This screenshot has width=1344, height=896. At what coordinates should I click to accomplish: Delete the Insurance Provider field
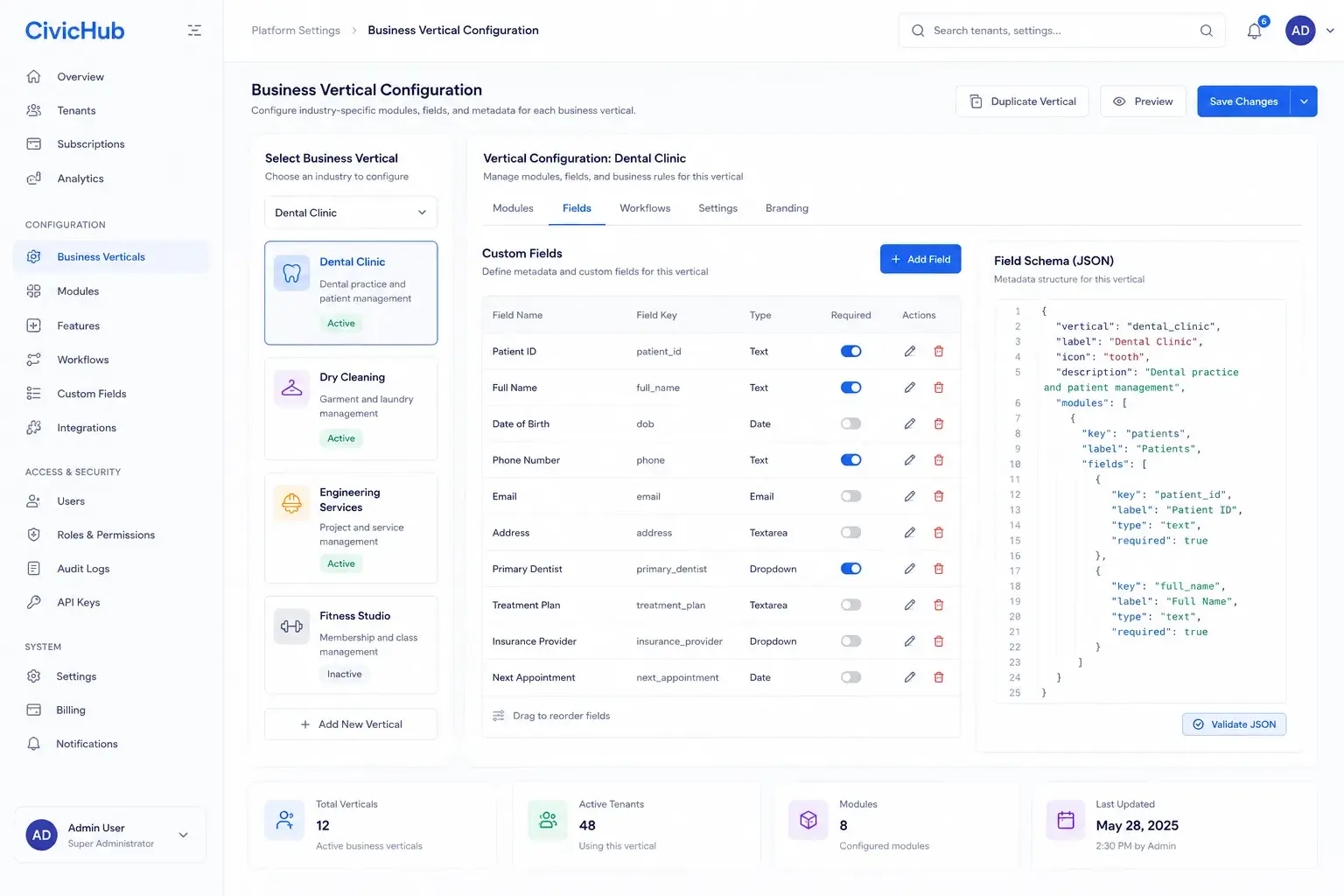(x=939, y=641)
